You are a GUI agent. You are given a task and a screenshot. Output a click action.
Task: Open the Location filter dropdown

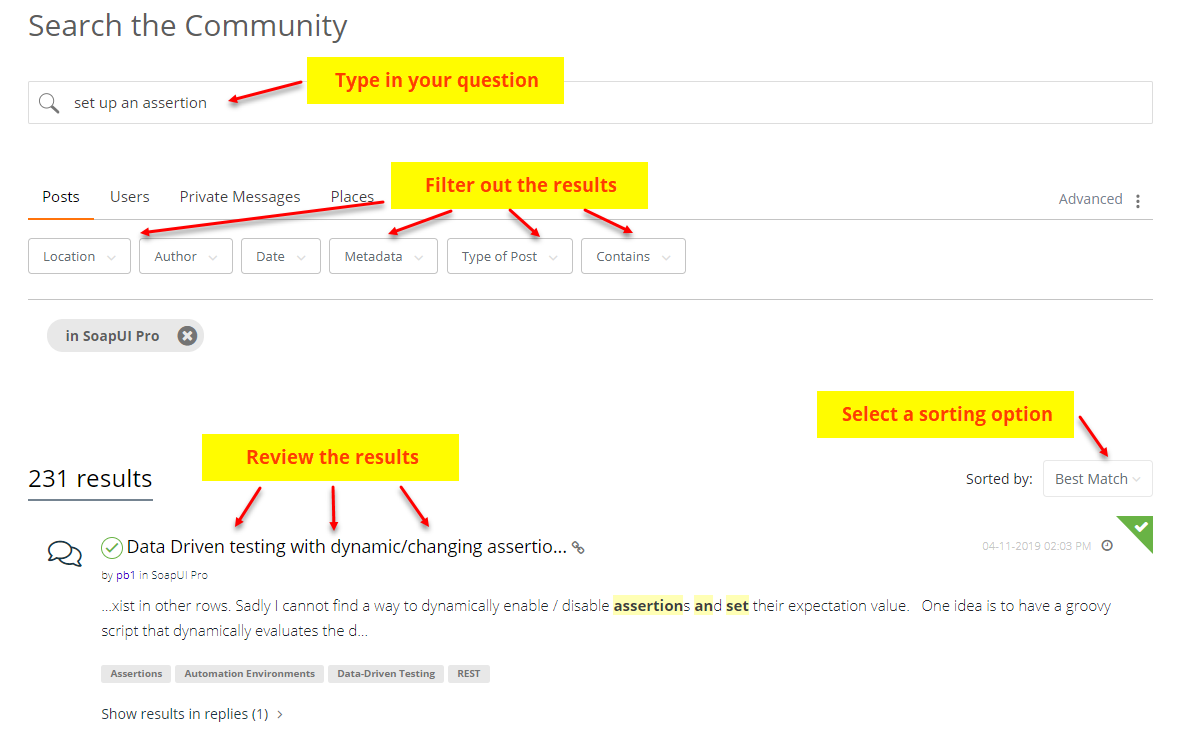point(79,256)
